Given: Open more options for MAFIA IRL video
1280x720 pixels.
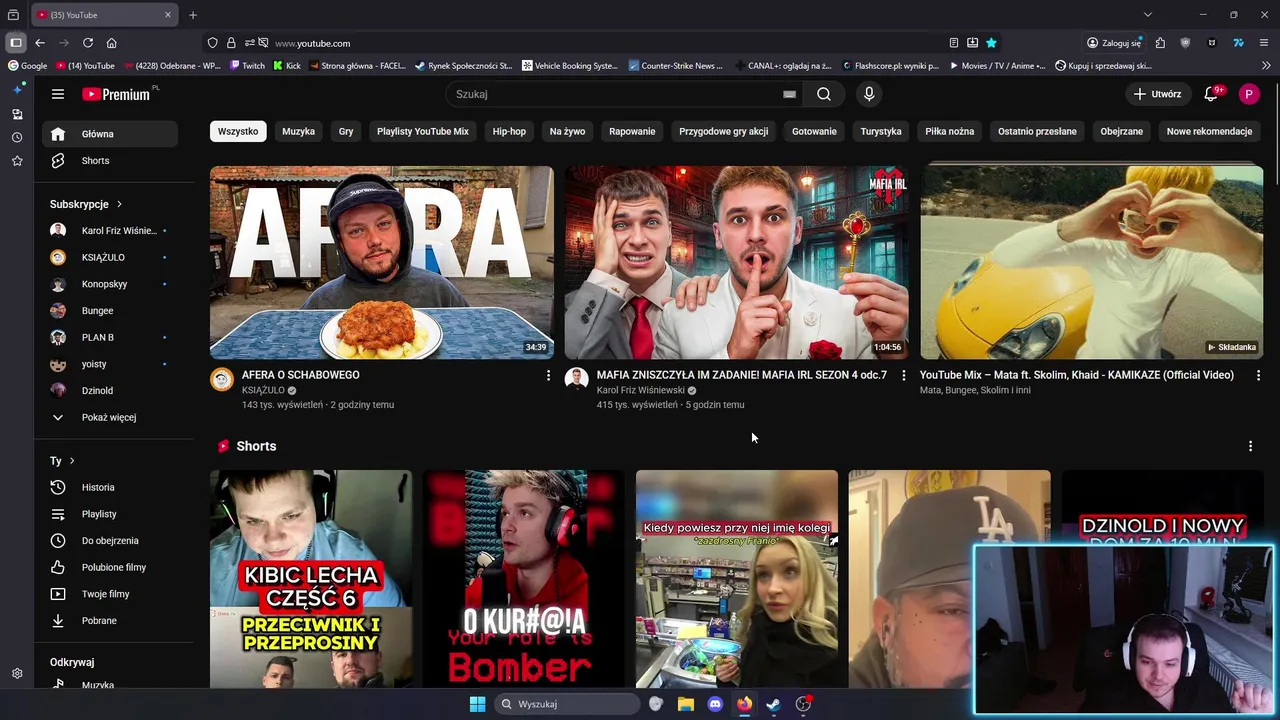Looking at the screenshot, I should [903, 375].
